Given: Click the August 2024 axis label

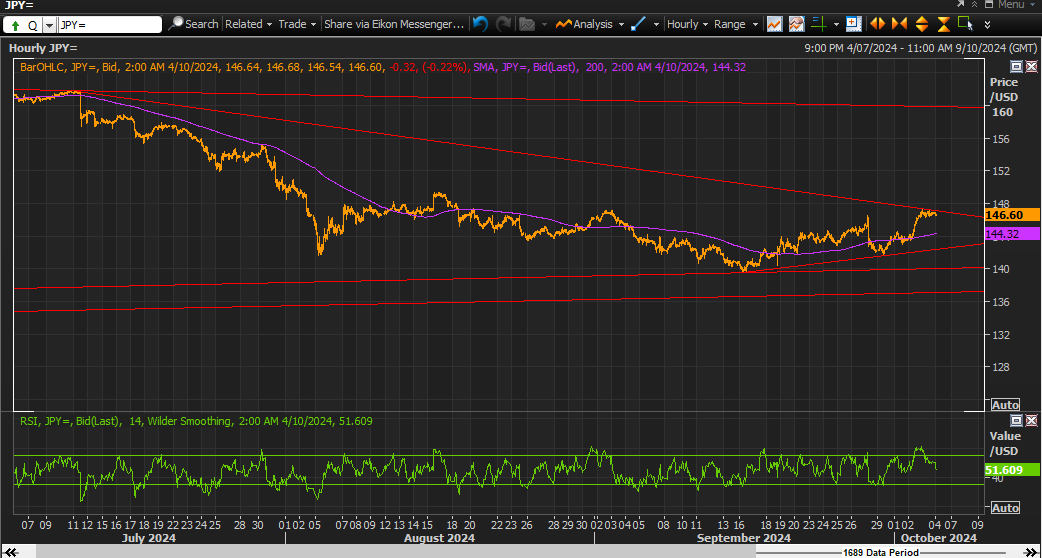Looking at the screenshot, I should (x=439, y=538).
